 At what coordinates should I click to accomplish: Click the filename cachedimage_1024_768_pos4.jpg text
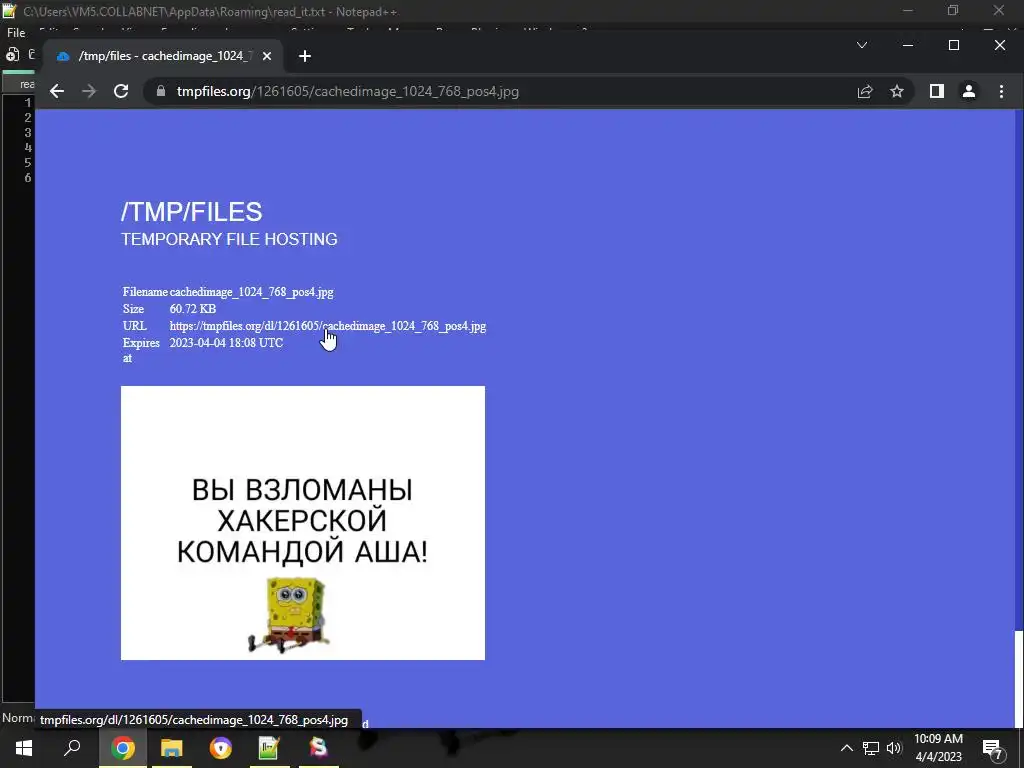[x=251, y=292]
